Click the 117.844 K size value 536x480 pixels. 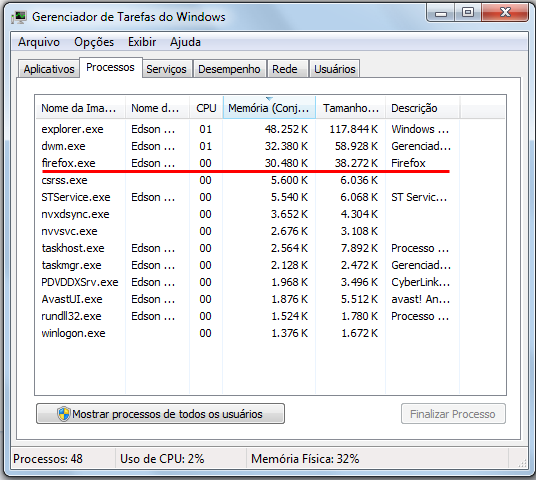click(353, 129)
